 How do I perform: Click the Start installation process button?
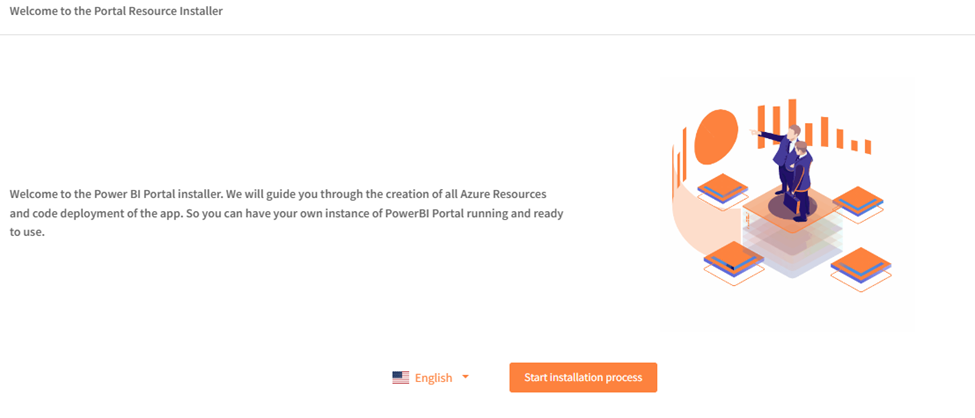tap(583, 377)
